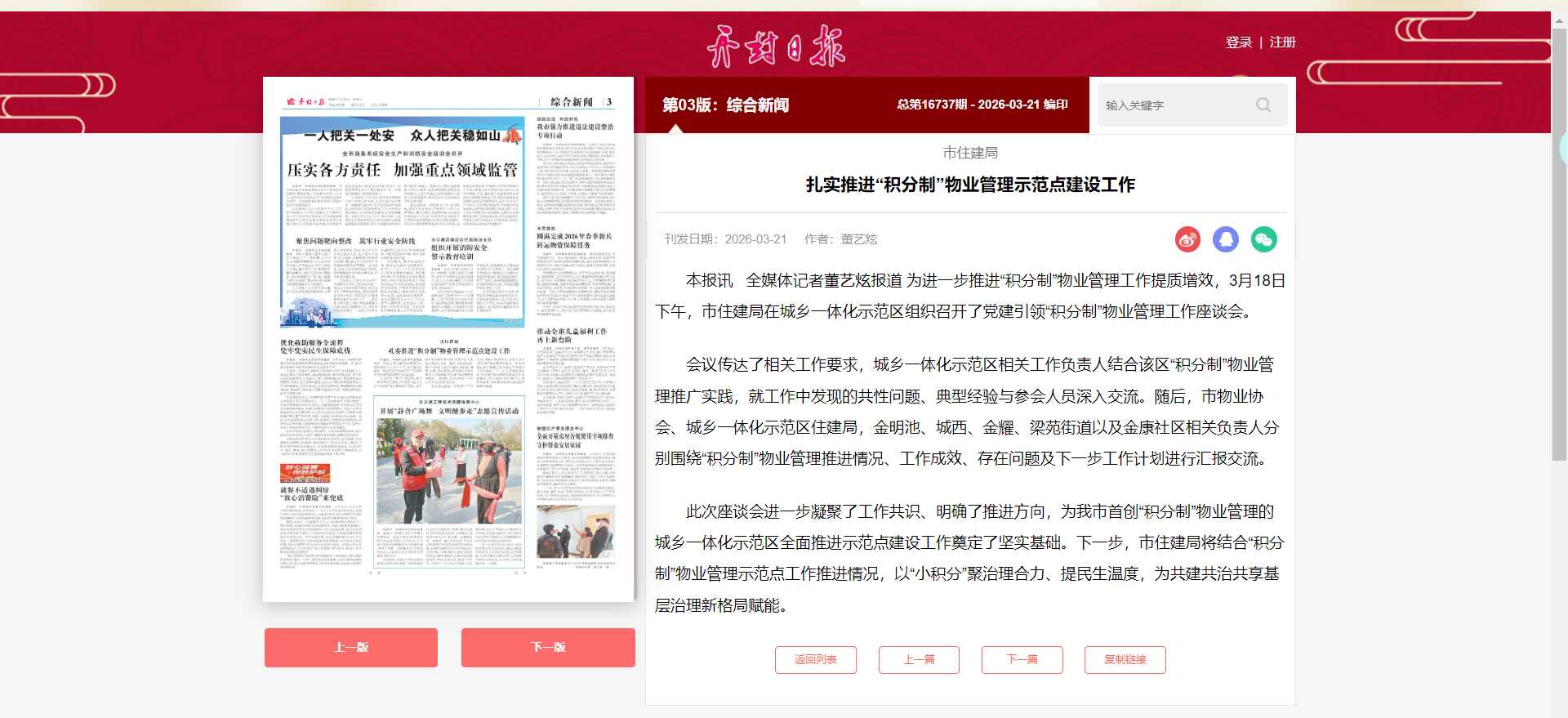Screen dimensions: 1568x718
Task: Click the search magnifier icon
Action: pyautogui.click(x=1263, y=105)
